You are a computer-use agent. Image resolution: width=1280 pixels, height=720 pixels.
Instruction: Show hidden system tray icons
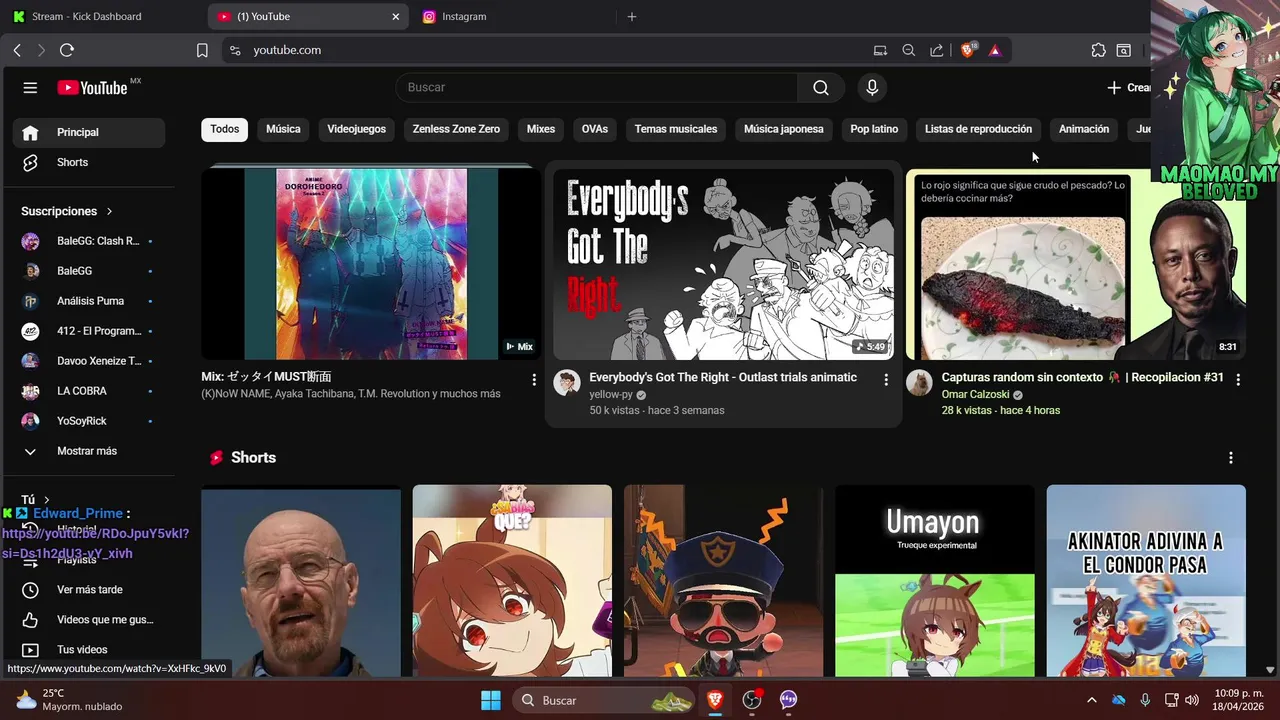(1091, 700)
